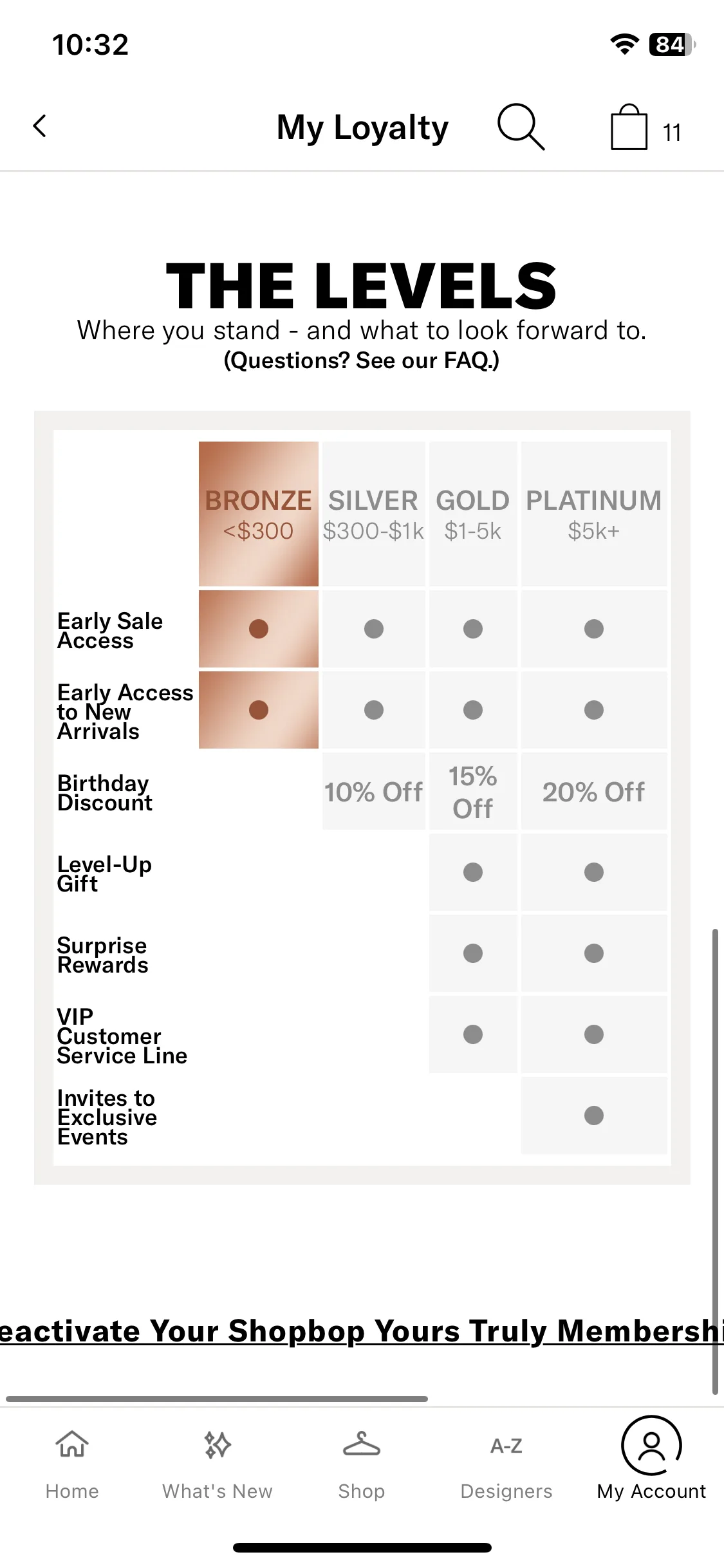Tap Reactivate Your Shopbop Yours Truly Membership link
Viewport: 724px width, 1568px height.
coord(362,1330)
